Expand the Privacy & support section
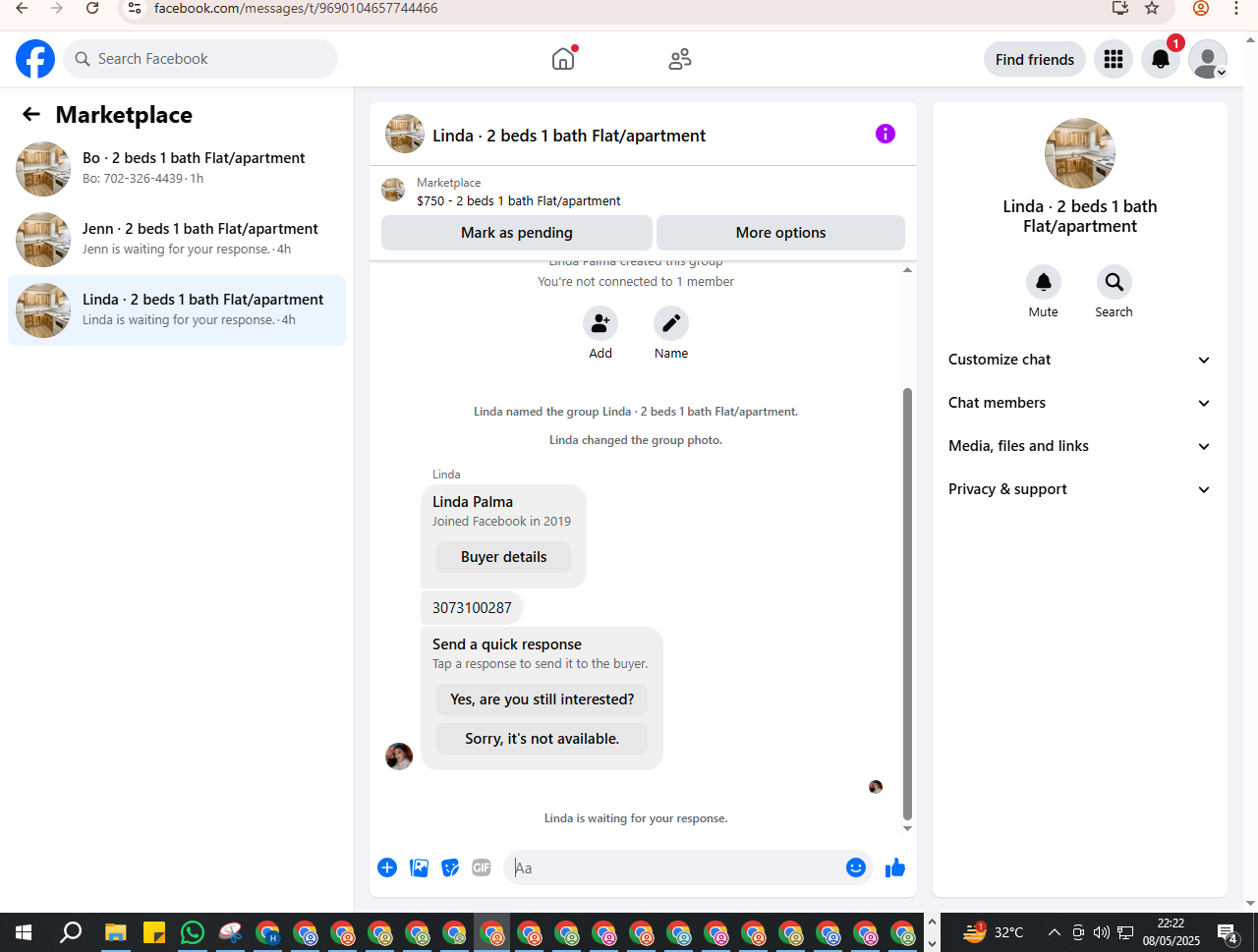Image resolution: width=1258 pixels, height=952 pixels. click(1080, 489)
